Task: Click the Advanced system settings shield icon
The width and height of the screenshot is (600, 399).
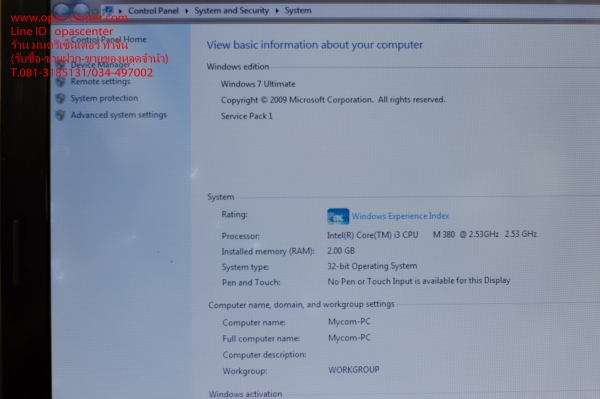Action: [60, 115]
